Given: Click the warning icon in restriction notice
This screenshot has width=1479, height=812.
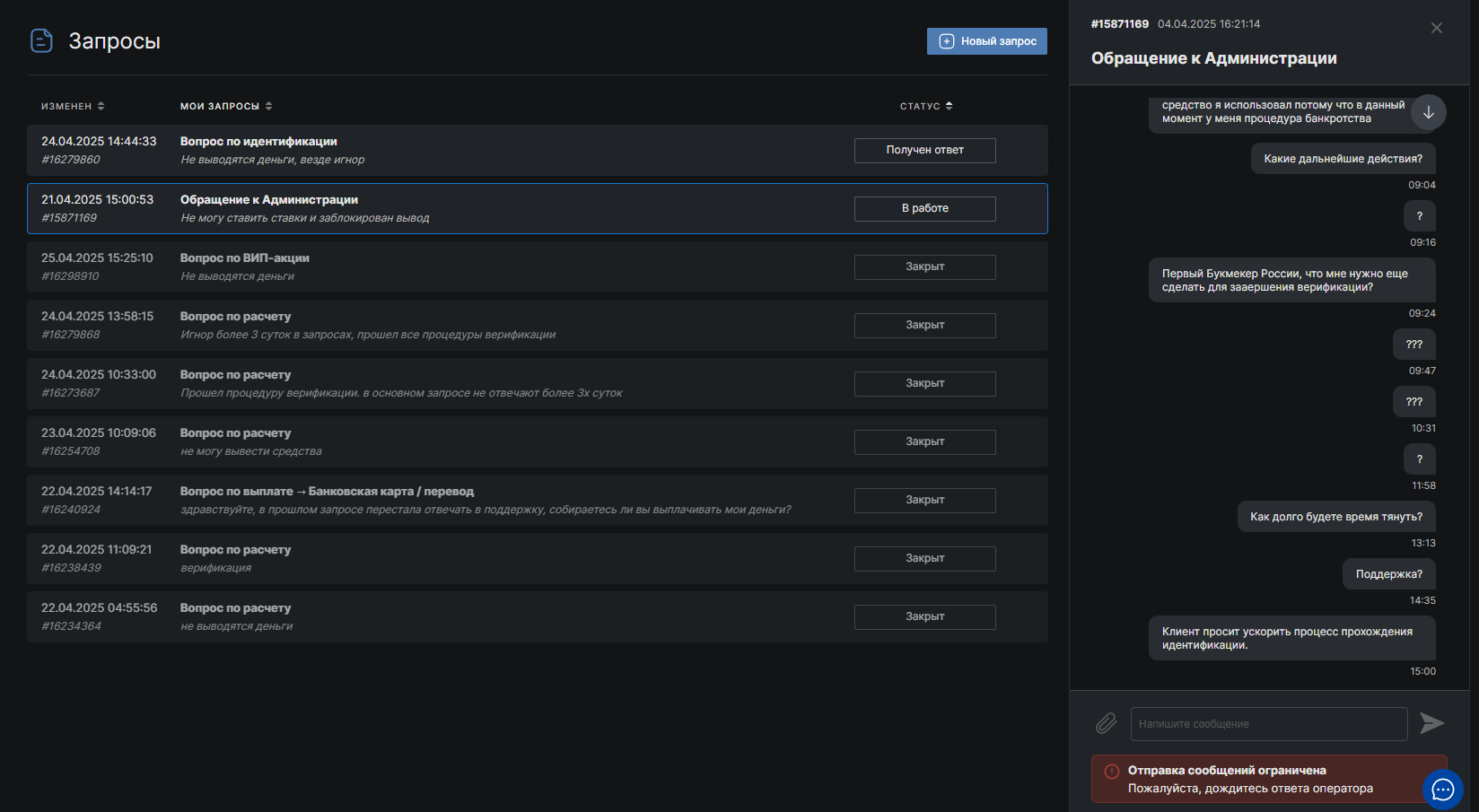Looking at the screenshot, I should pyautogui.click(x=1111, y=772).
